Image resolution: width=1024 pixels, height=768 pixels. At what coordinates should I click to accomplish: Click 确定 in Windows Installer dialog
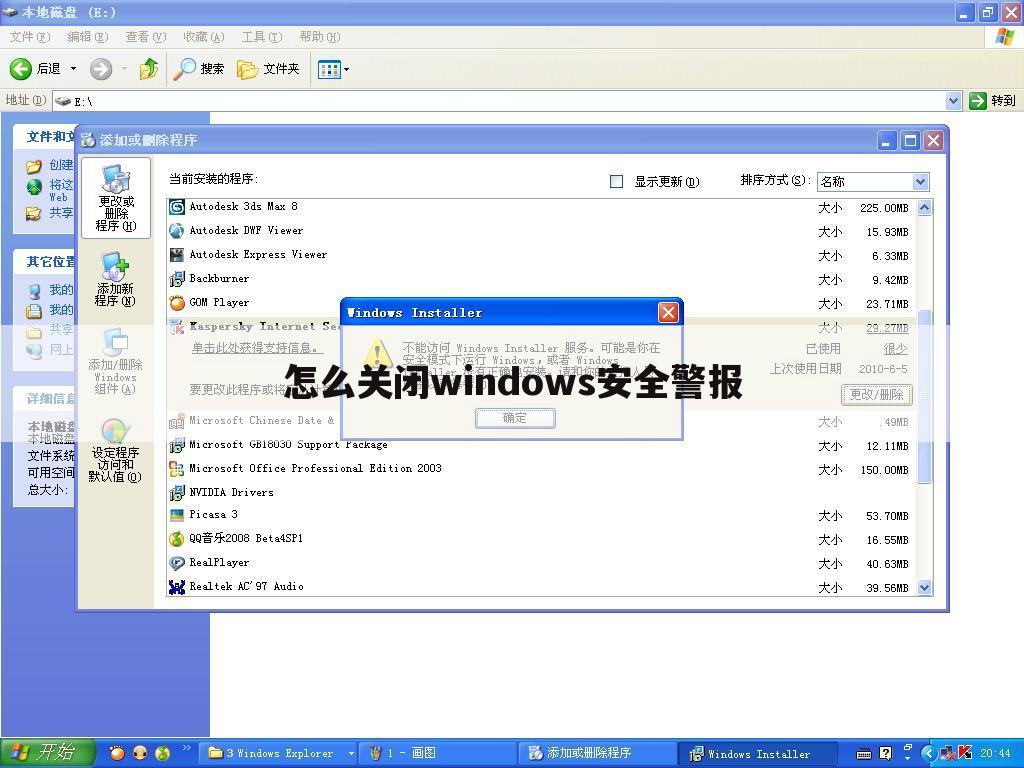pos(514,418)
